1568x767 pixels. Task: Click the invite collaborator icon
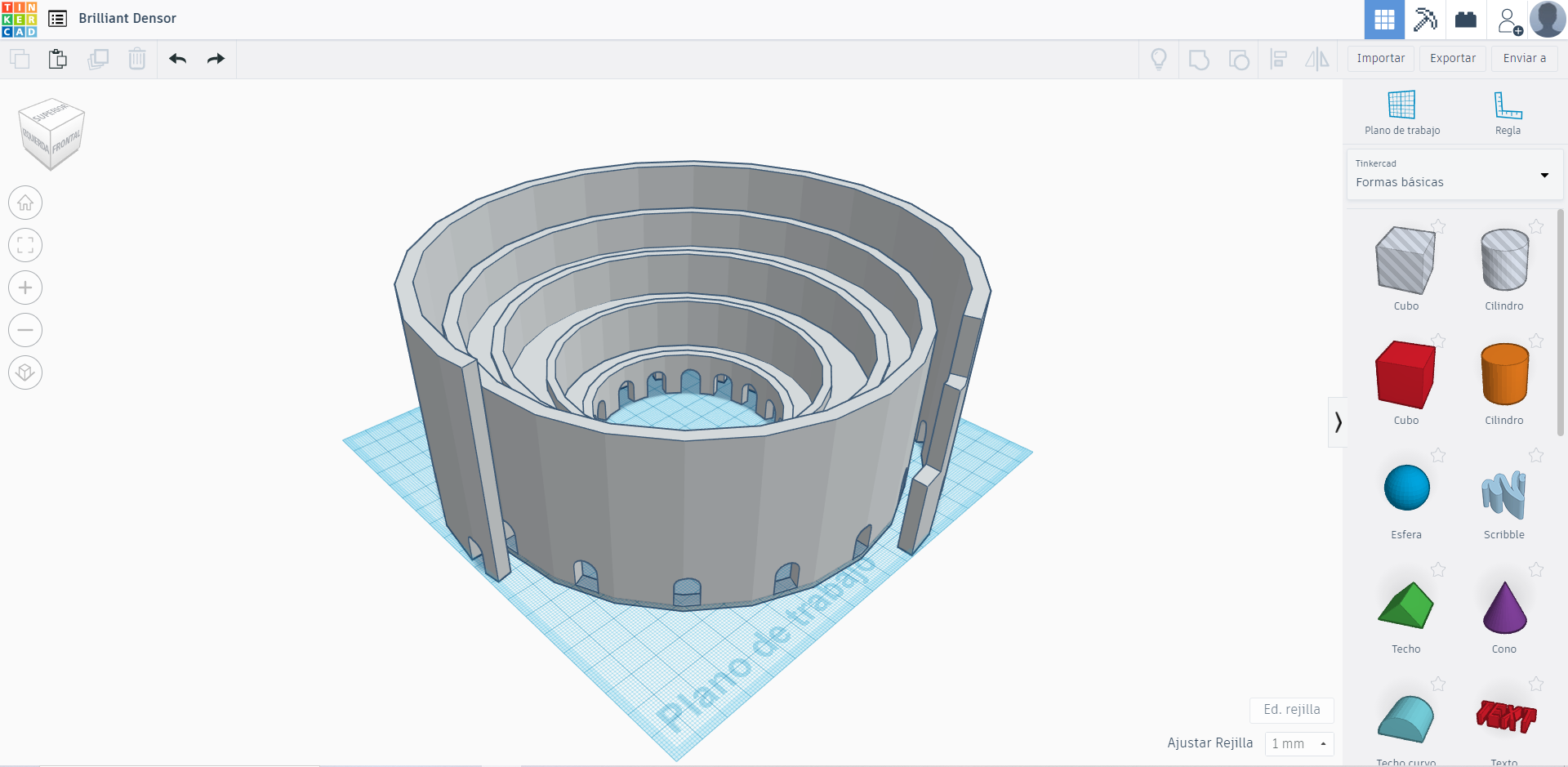click(x=1509, y=20)
